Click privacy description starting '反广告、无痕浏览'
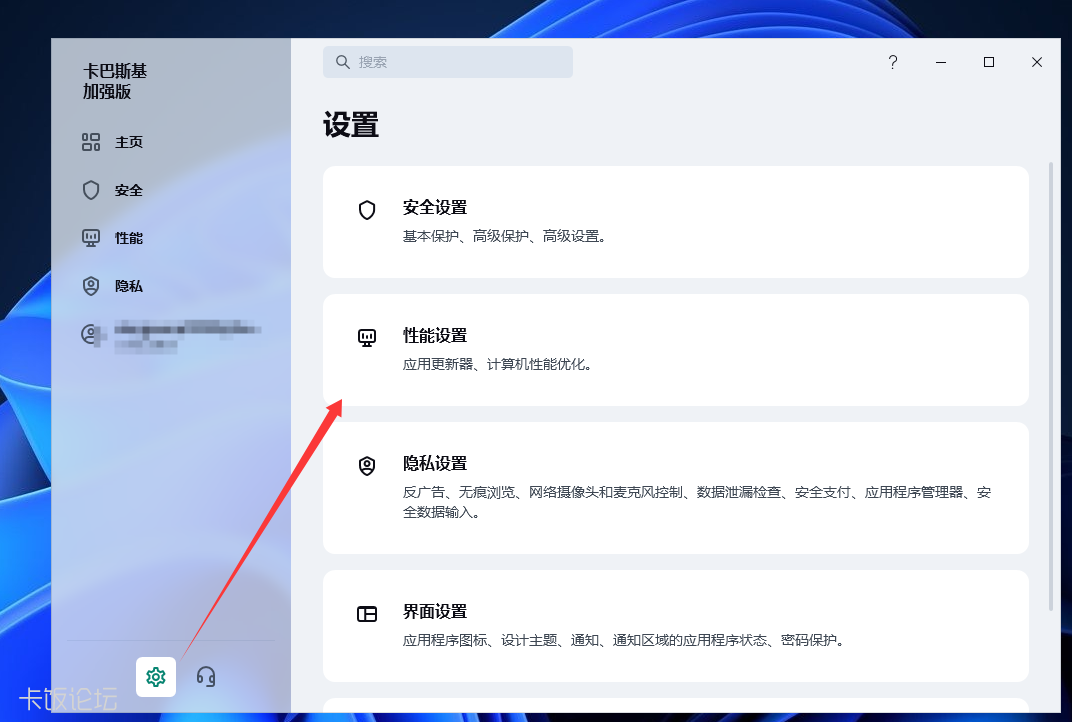This screenshot has width=1072, height=722. [x=697, y=502]
